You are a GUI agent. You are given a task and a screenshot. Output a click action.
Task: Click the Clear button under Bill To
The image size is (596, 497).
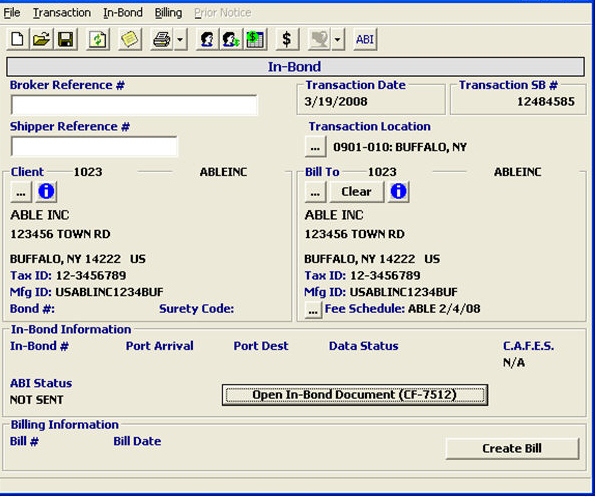tap(356, 191)
